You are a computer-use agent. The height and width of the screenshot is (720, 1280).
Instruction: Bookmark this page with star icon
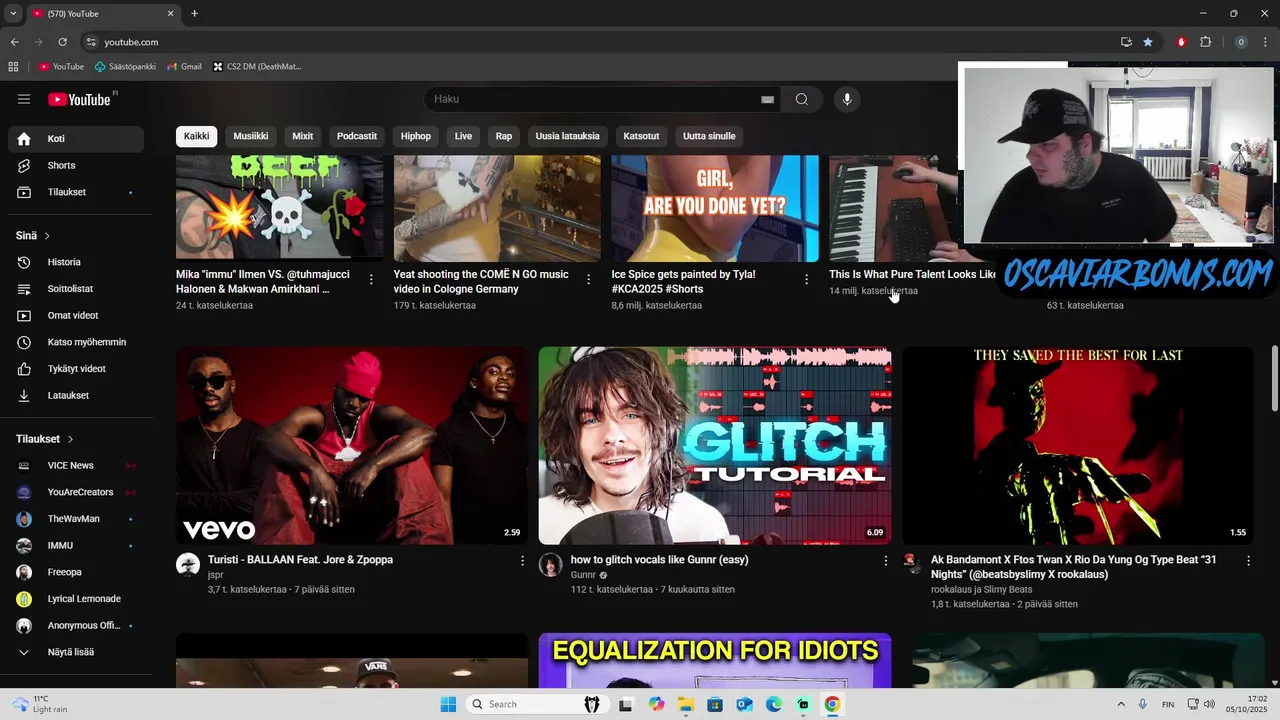[x=1148, y=42]
